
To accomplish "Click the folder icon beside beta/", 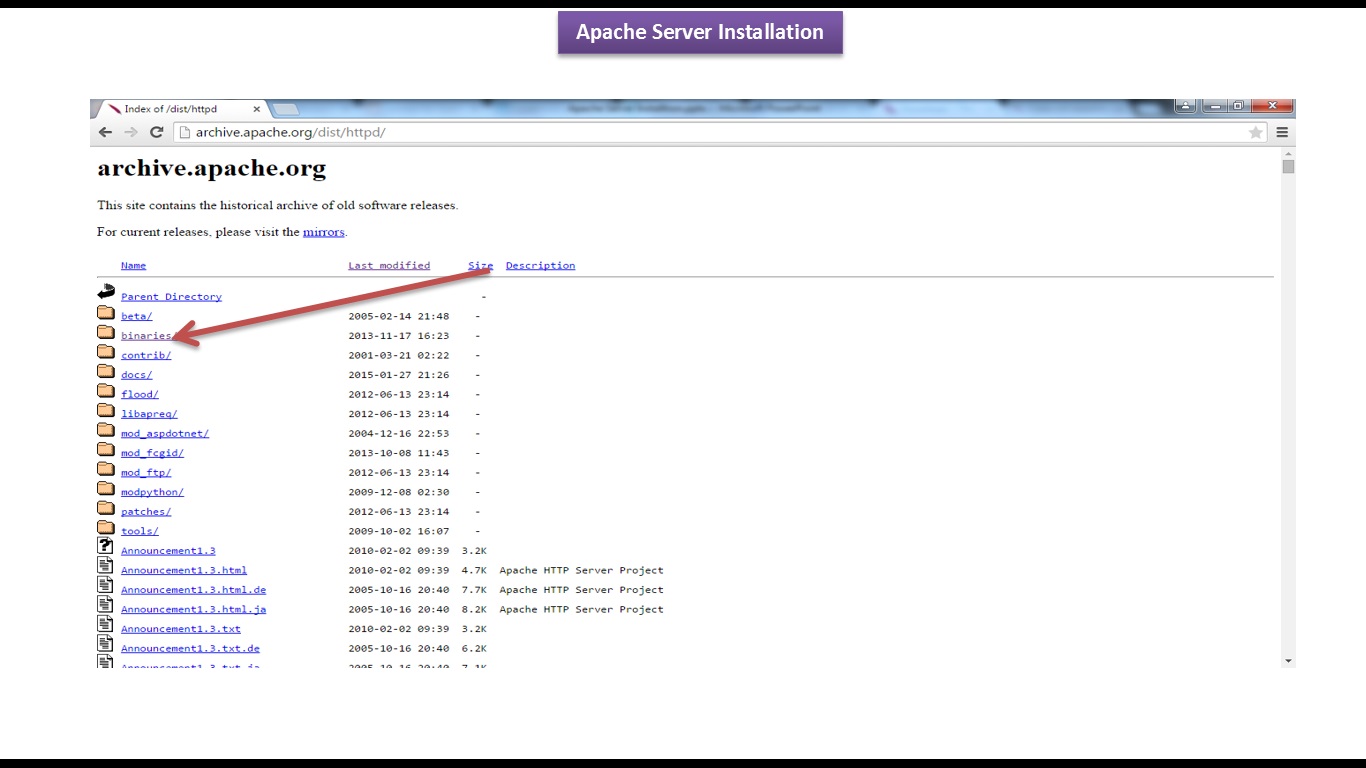I will [x=106, y=313].
